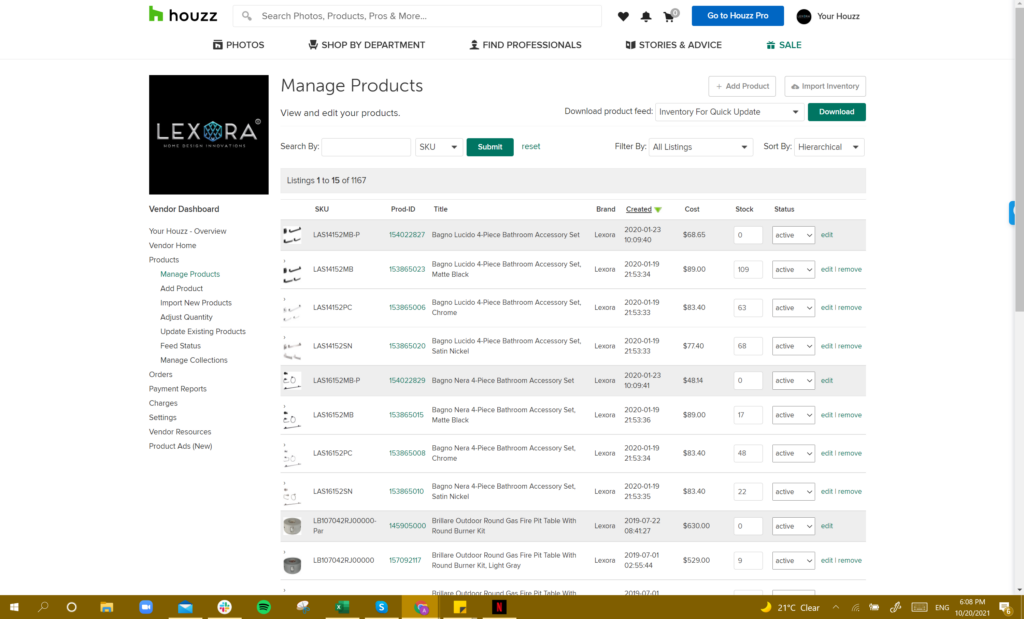Open Prod-ID 154022827 link
Screen dimensions: 1024x619
(407, 234)
